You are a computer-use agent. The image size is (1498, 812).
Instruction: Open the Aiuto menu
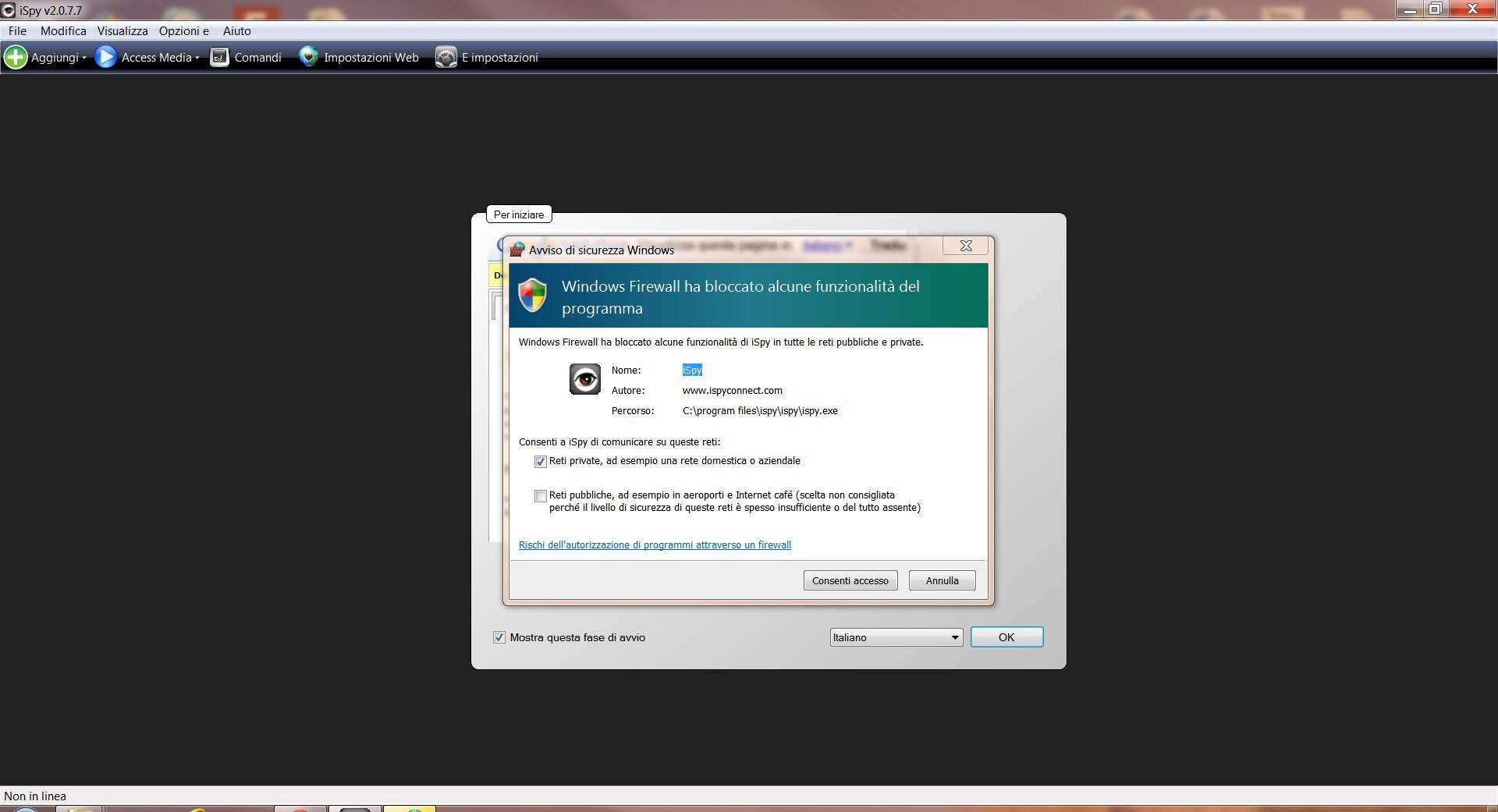[236, 31]
